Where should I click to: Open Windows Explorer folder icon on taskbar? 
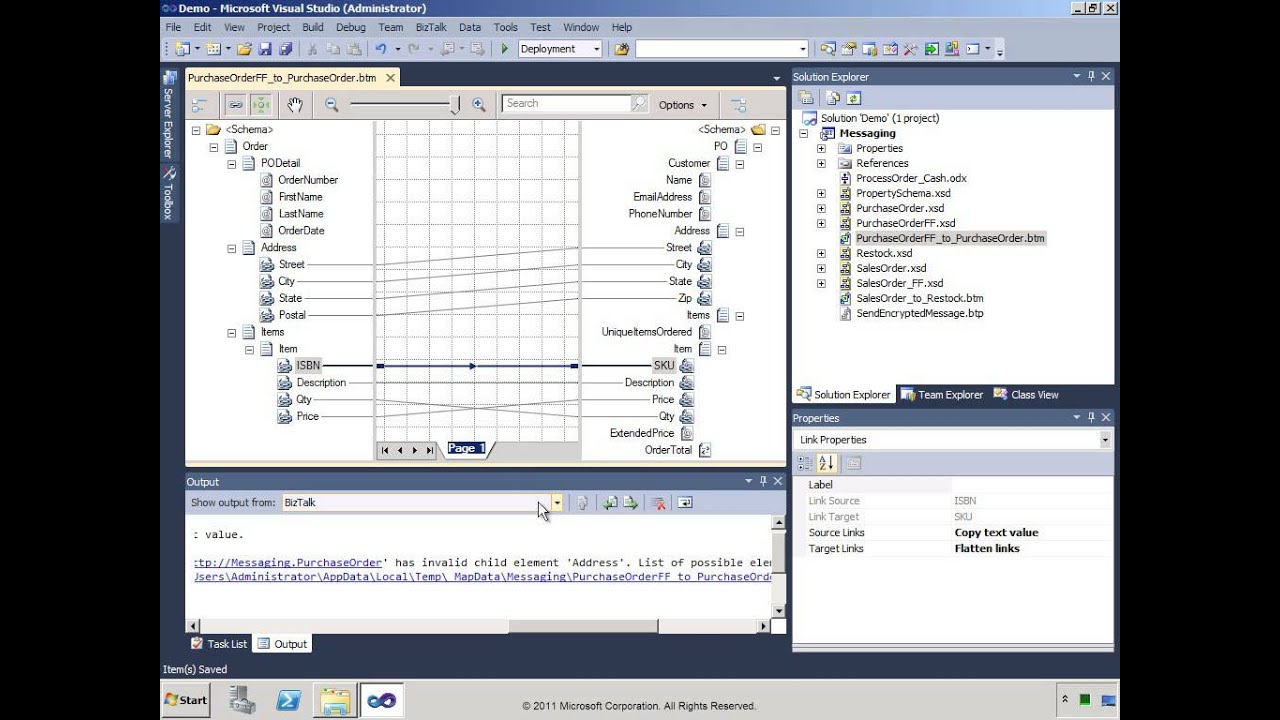click(335, 700)
